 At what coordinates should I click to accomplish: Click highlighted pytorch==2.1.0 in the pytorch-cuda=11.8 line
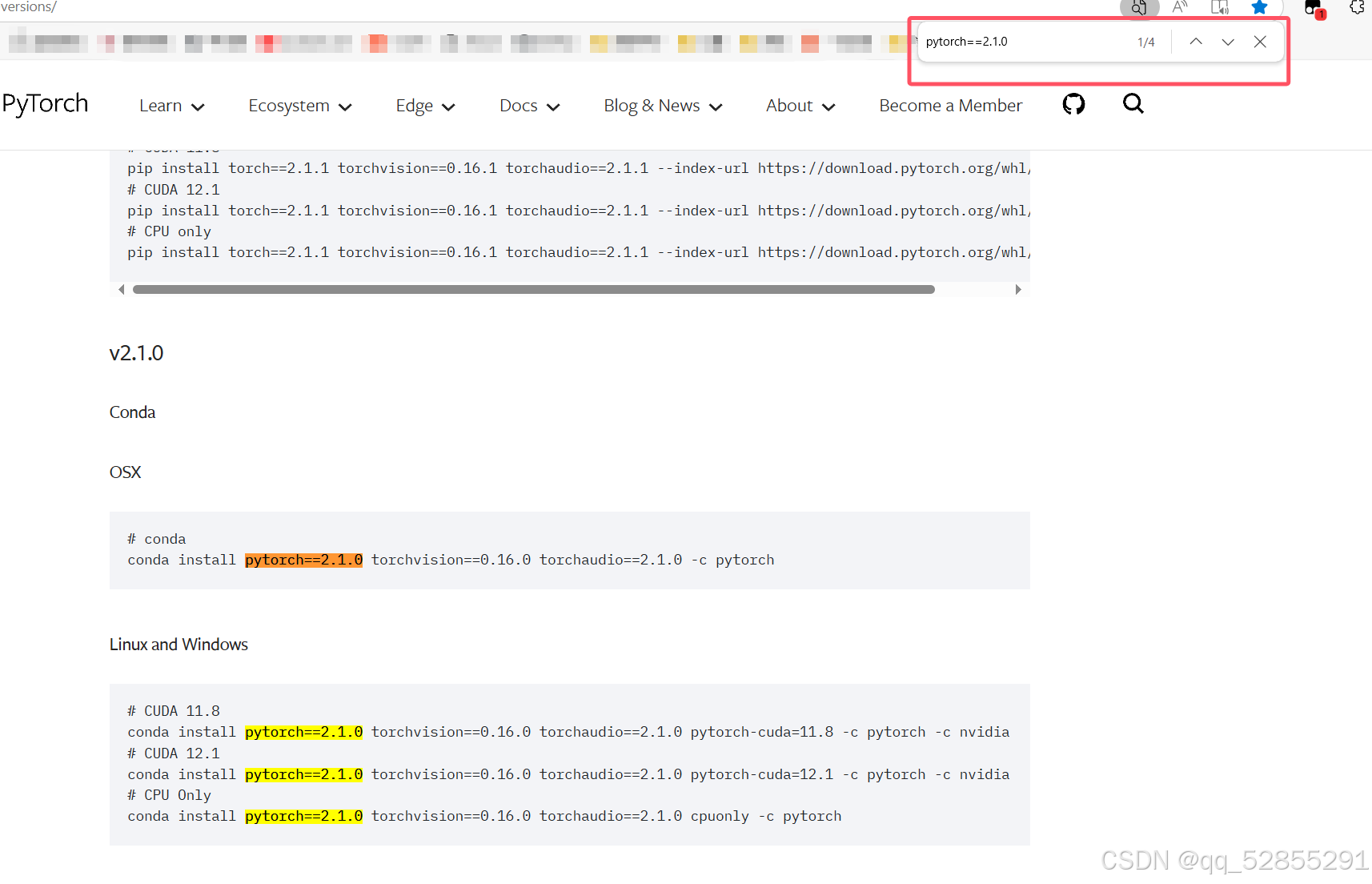(x=303, y=732)
